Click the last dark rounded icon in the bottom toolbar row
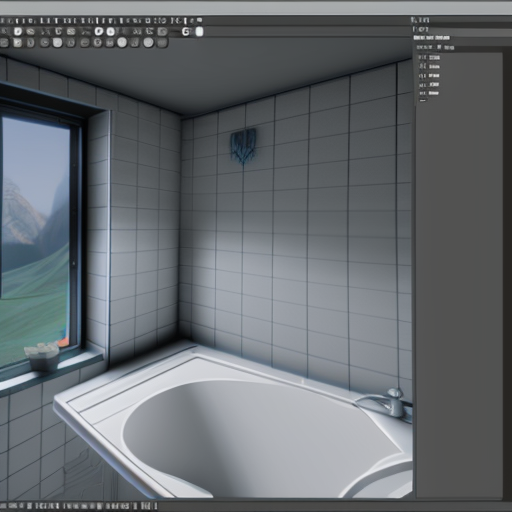The height and width of the screenshot is (512, 512). pos(162,43)
